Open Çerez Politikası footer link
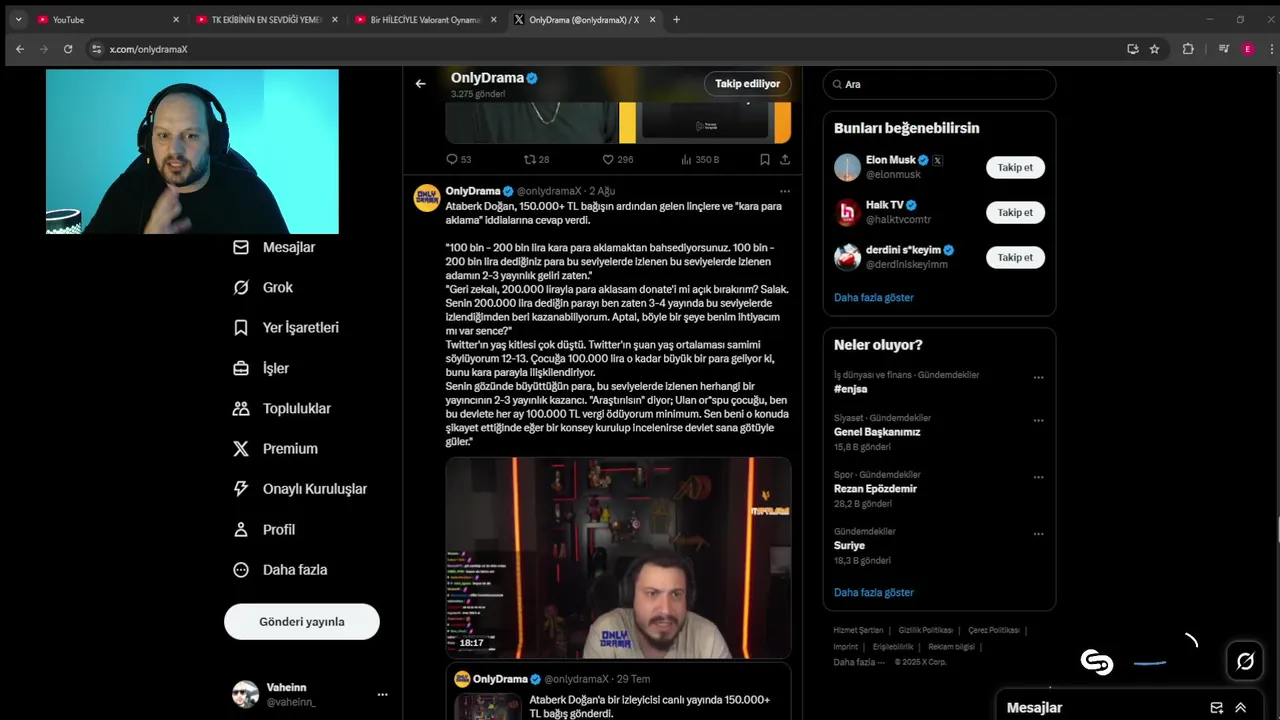1280x720 pixels. [993, 630]
